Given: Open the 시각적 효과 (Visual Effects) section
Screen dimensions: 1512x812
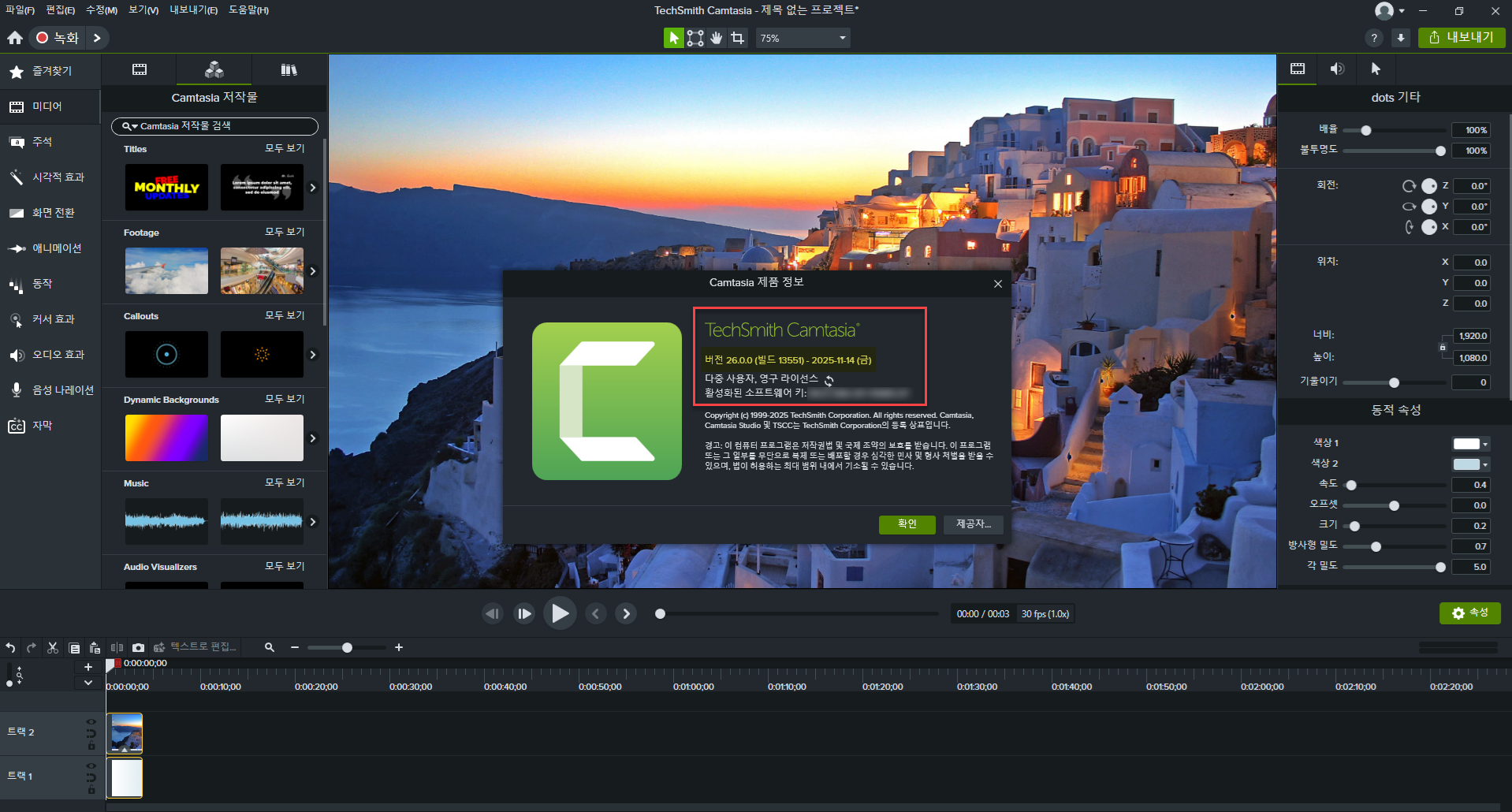Looking at the screenshot, I should pyautogui.click(x=50, y=177).
